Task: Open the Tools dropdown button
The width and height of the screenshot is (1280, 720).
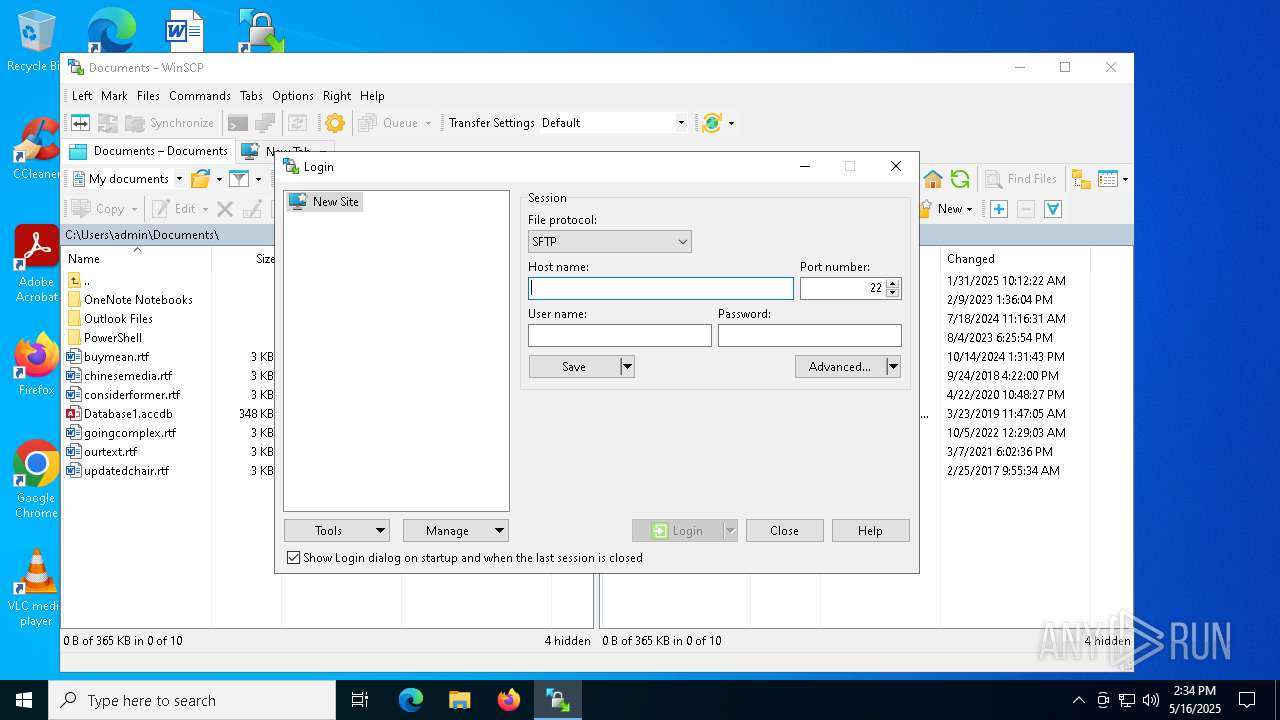Action: (x=336, y=531)
